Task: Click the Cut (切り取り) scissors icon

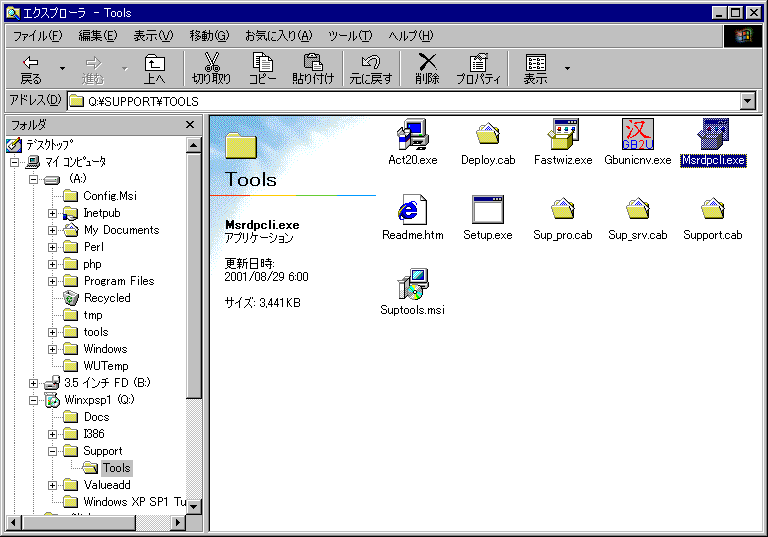Action: (212, 62)
